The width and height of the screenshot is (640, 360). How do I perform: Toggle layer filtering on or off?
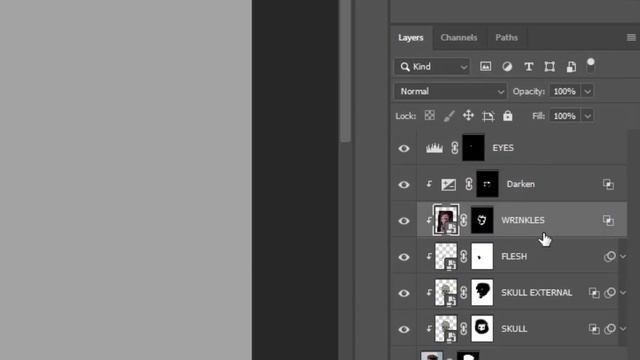[x=591, y=65]
